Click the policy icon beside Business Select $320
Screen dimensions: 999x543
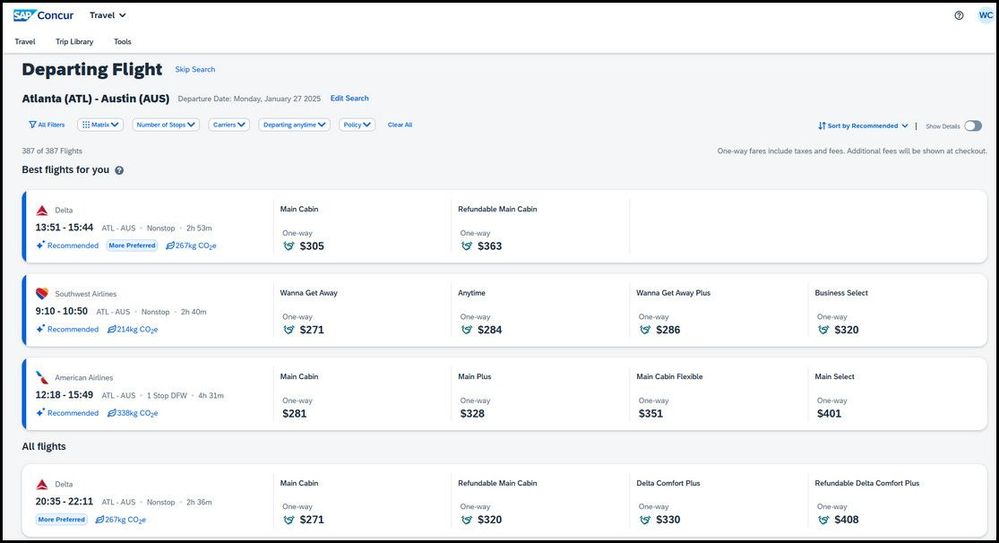[823, 329]
